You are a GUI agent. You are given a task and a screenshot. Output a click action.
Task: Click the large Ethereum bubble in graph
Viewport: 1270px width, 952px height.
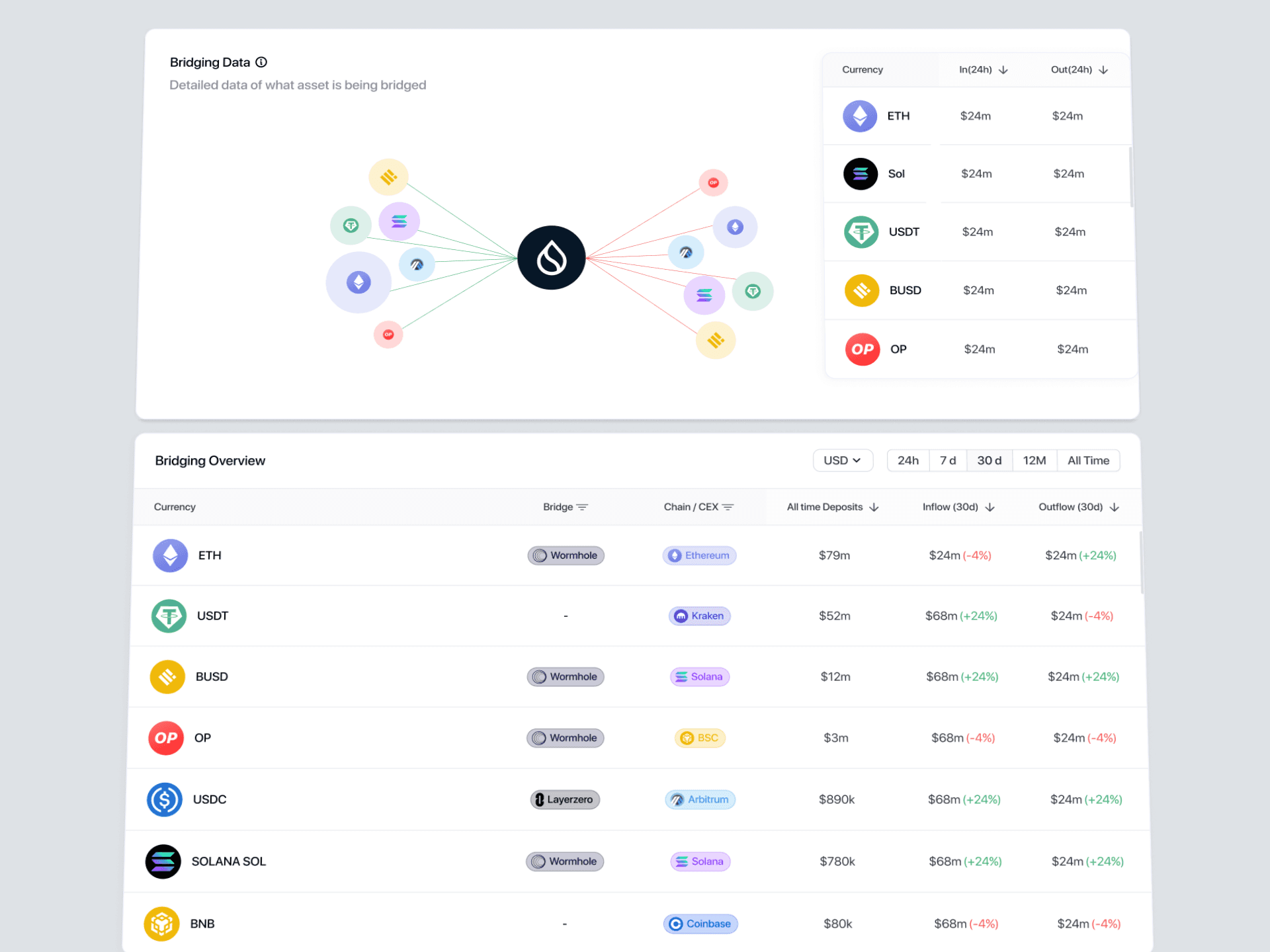(359, 282)
